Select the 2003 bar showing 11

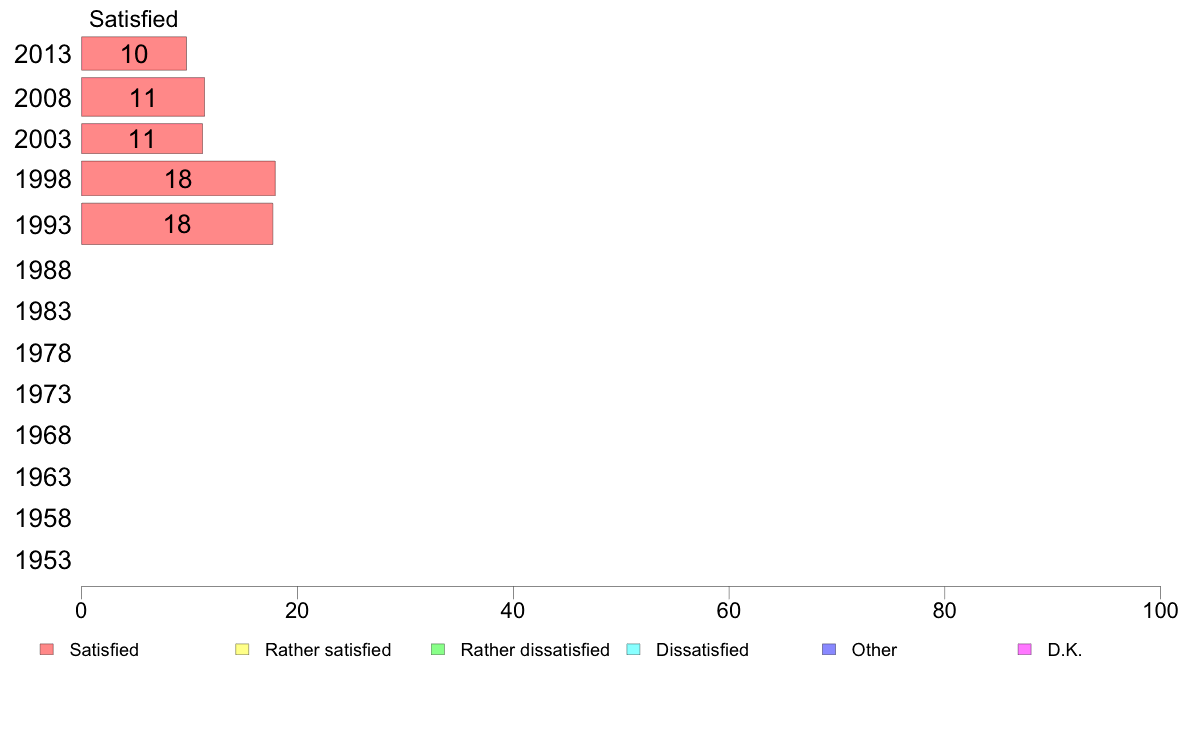[142, 139]
